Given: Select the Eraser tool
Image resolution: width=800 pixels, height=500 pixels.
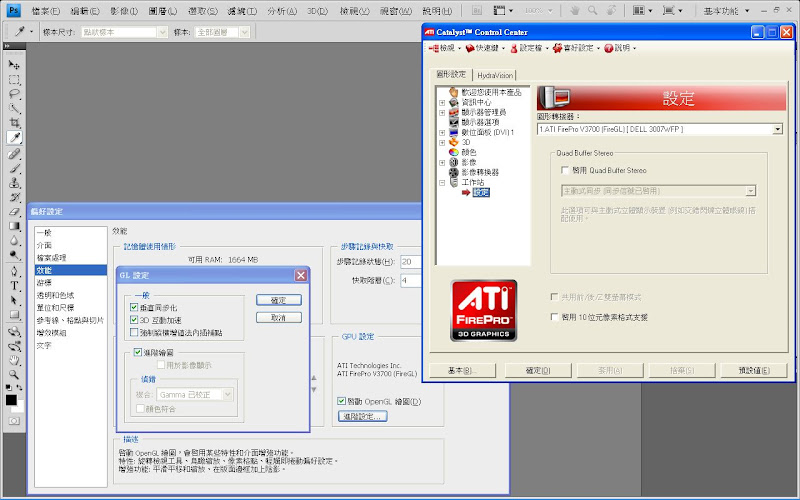Looking at the screenshot, I should [14, 211].
